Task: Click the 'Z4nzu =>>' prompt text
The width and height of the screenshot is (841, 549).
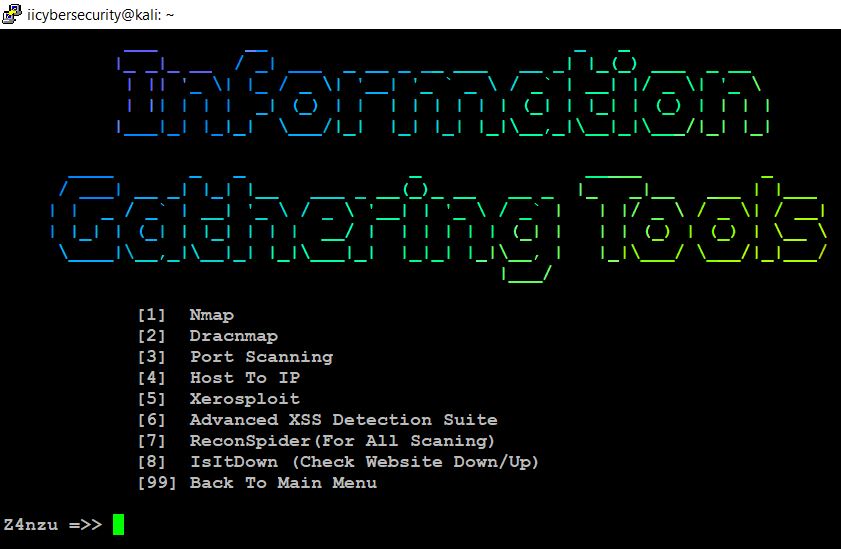Action: (x=53, y=524)
